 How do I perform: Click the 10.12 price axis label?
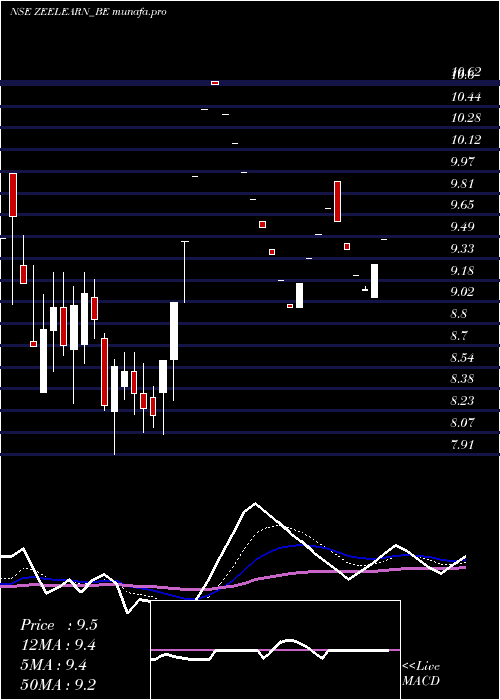coord(466,140)
